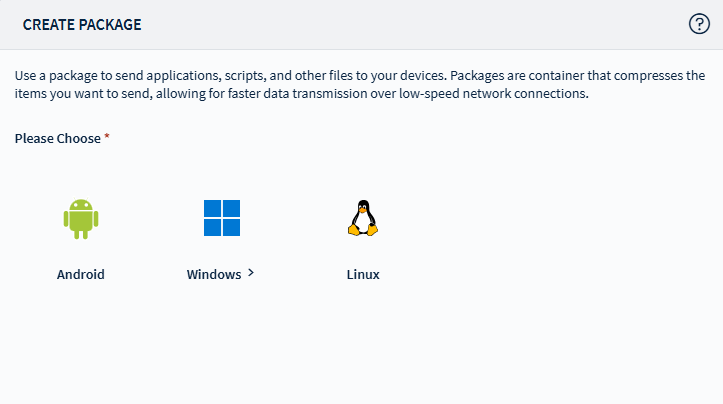This screenshot has width=723, height=404.
Task: Click the blank panel area below Linux
Action: (x=362, y=340)
